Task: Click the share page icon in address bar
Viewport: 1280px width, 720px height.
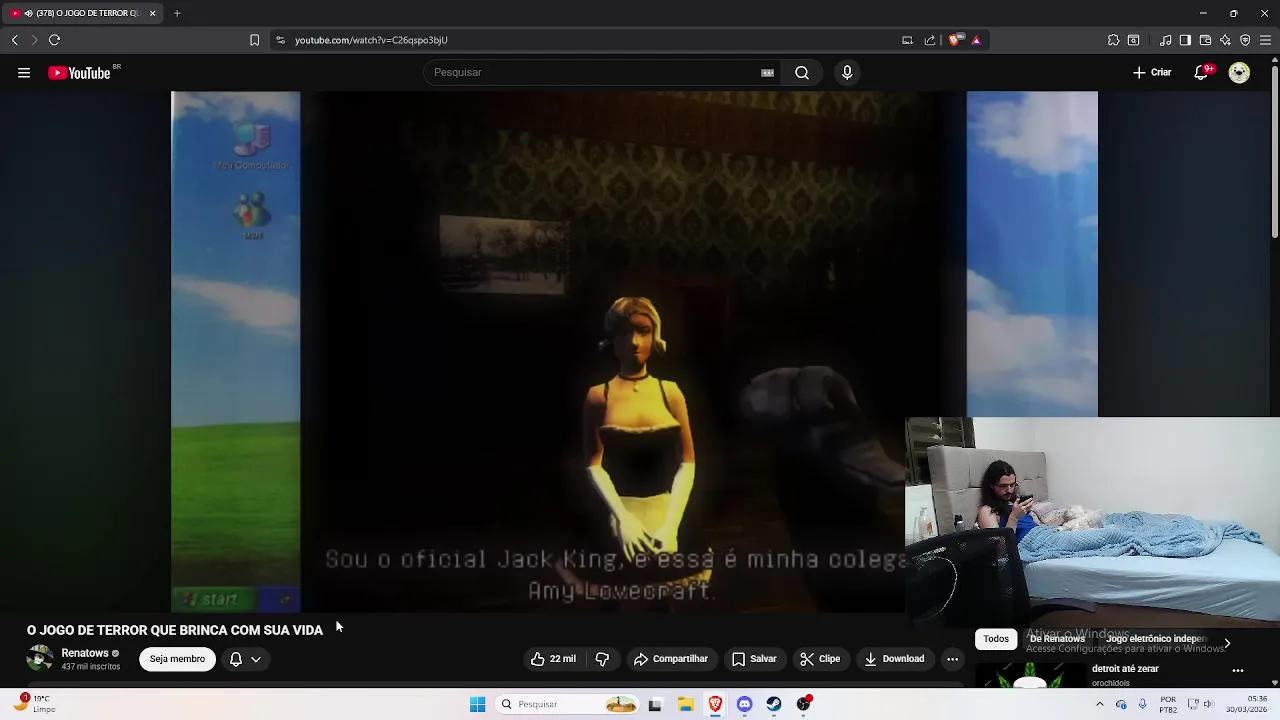Action: click(930, 40)
